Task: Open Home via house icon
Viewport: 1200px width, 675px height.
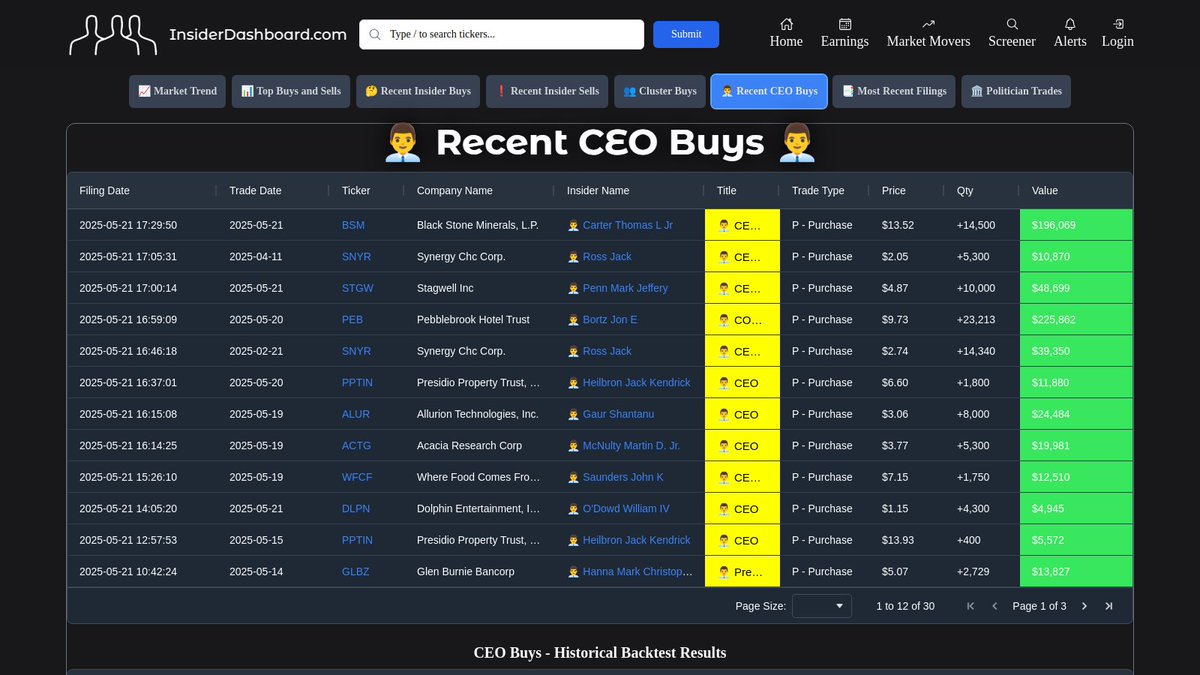Action: point(786,24)
